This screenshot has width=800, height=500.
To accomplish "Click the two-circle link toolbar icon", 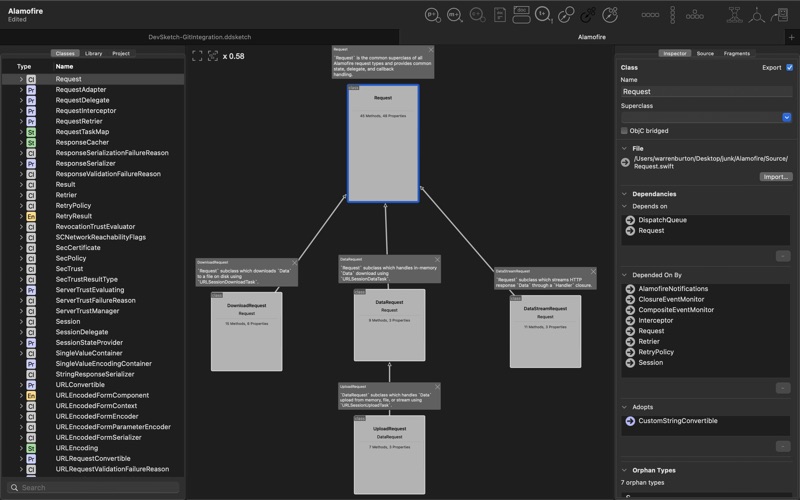I will [565, 15].
